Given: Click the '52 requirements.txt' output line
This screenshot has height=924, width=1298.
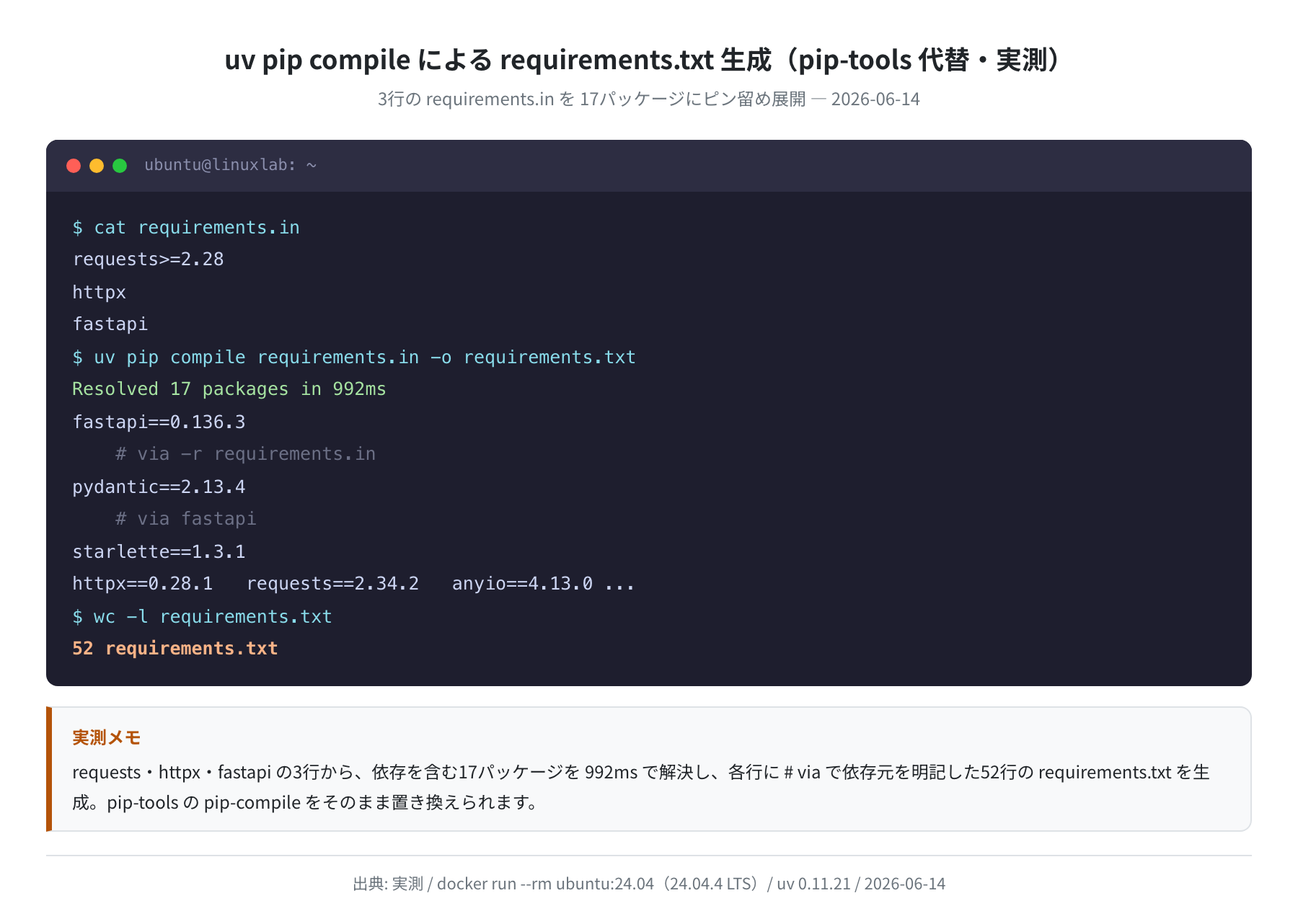Looking at the screenshot, I should (175, 649).
